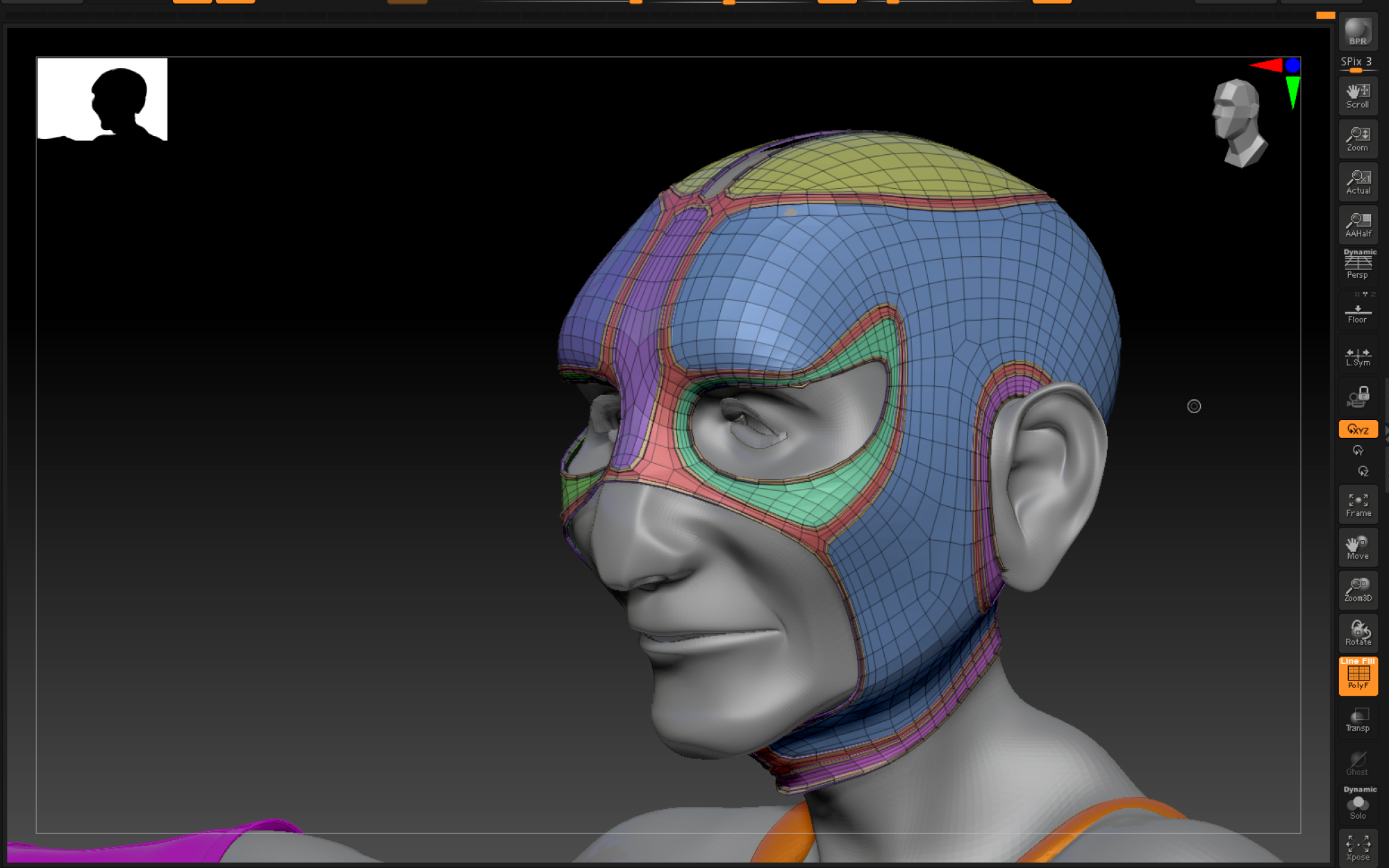
Task: Enable floor Y axis above Floor
Action: click(1365, 294)
